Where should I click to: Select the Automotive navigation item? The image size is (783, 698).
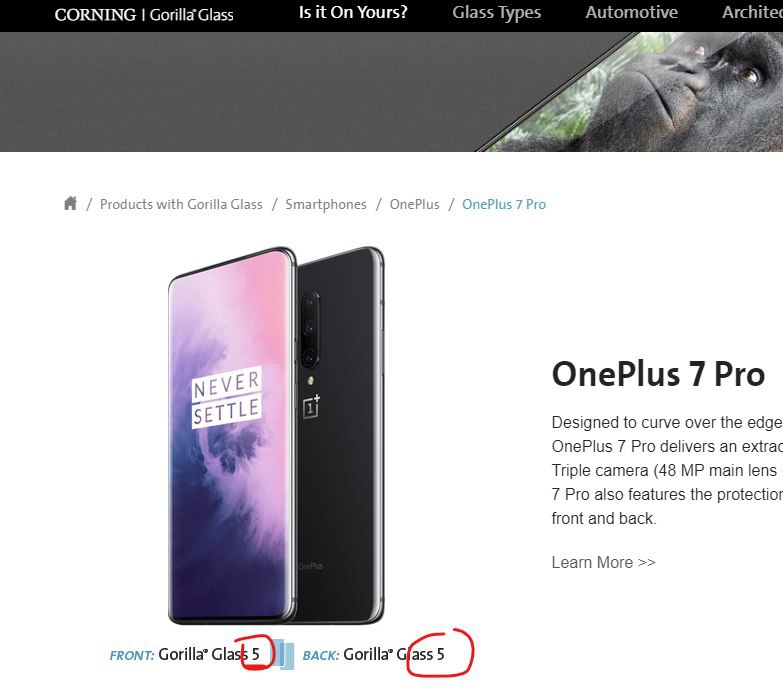point(631,12)
